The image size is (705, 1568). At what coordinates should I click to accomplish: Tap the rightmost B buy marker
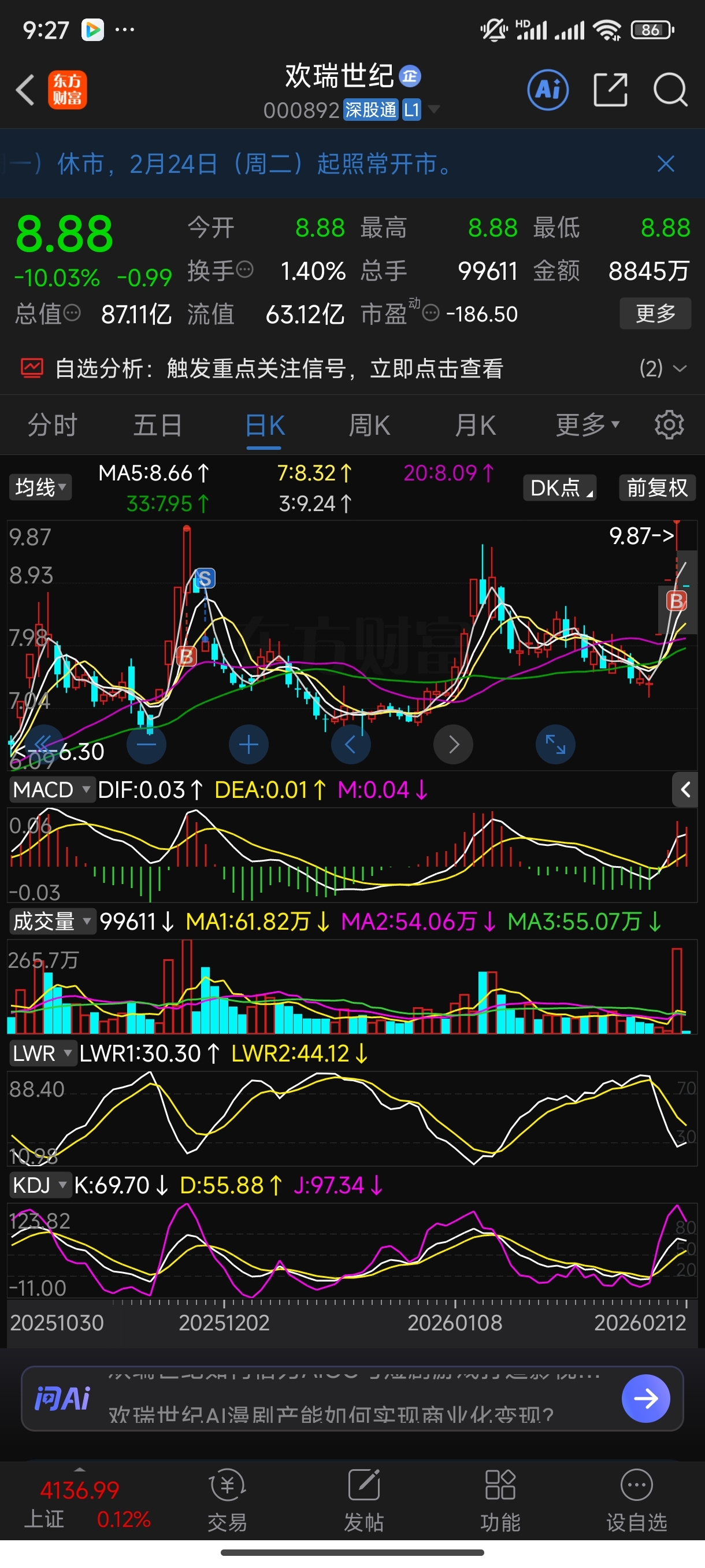pyautogui.click(x=676, y=601)
